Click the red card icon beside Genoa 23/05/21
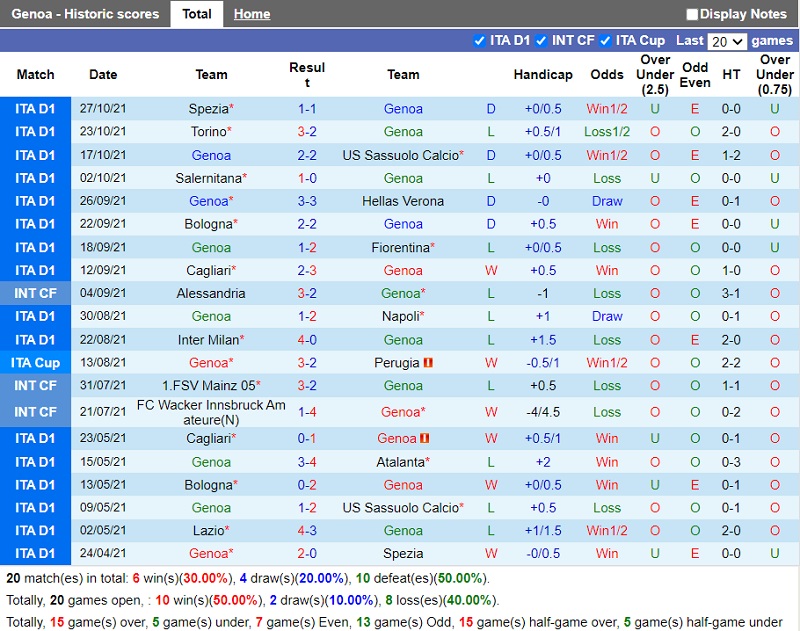800x631 pixels. pos(424,438)
